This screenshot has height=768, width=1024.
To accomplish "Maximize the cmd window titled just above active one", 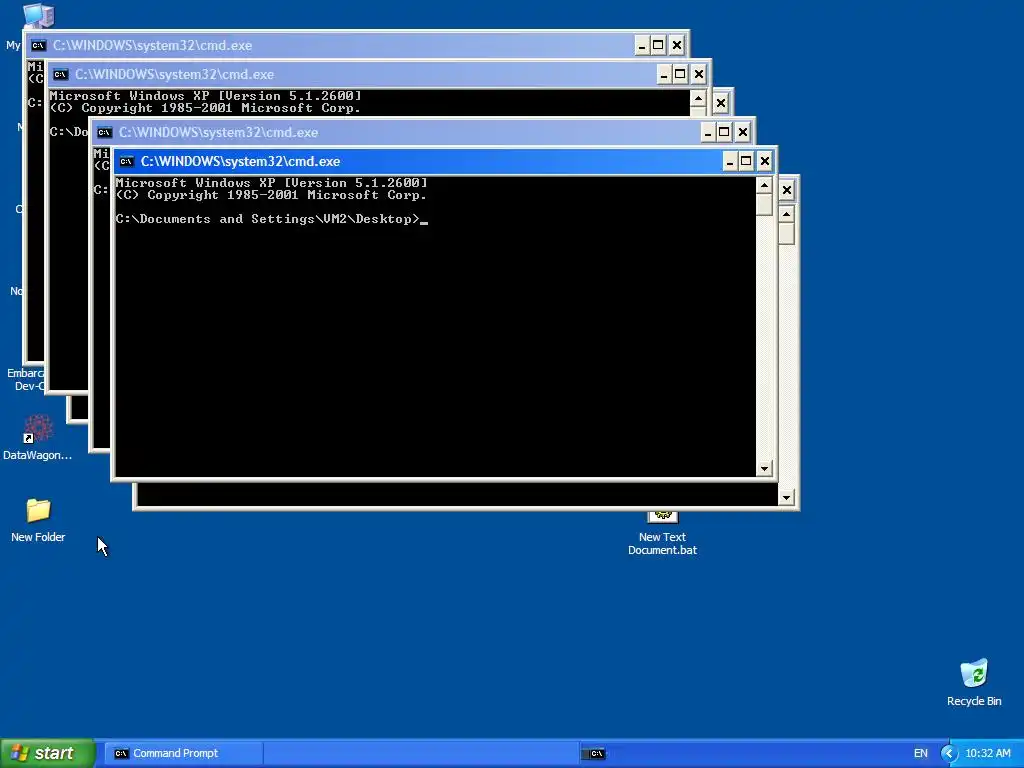I will [x=724, y=133].
